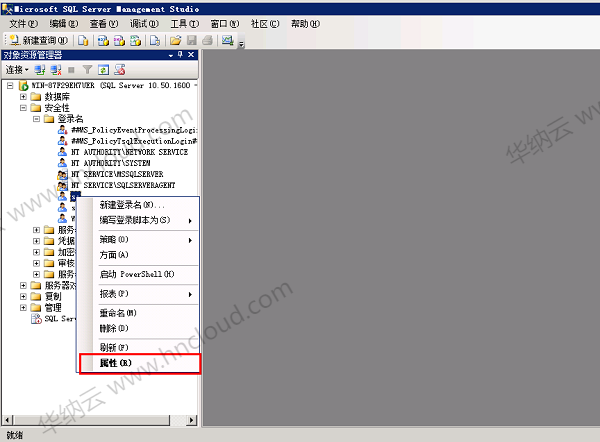This screenshot has width=600, height=442.
Task: Expand the 服务器对象 folder node
Action: point(23,285)
